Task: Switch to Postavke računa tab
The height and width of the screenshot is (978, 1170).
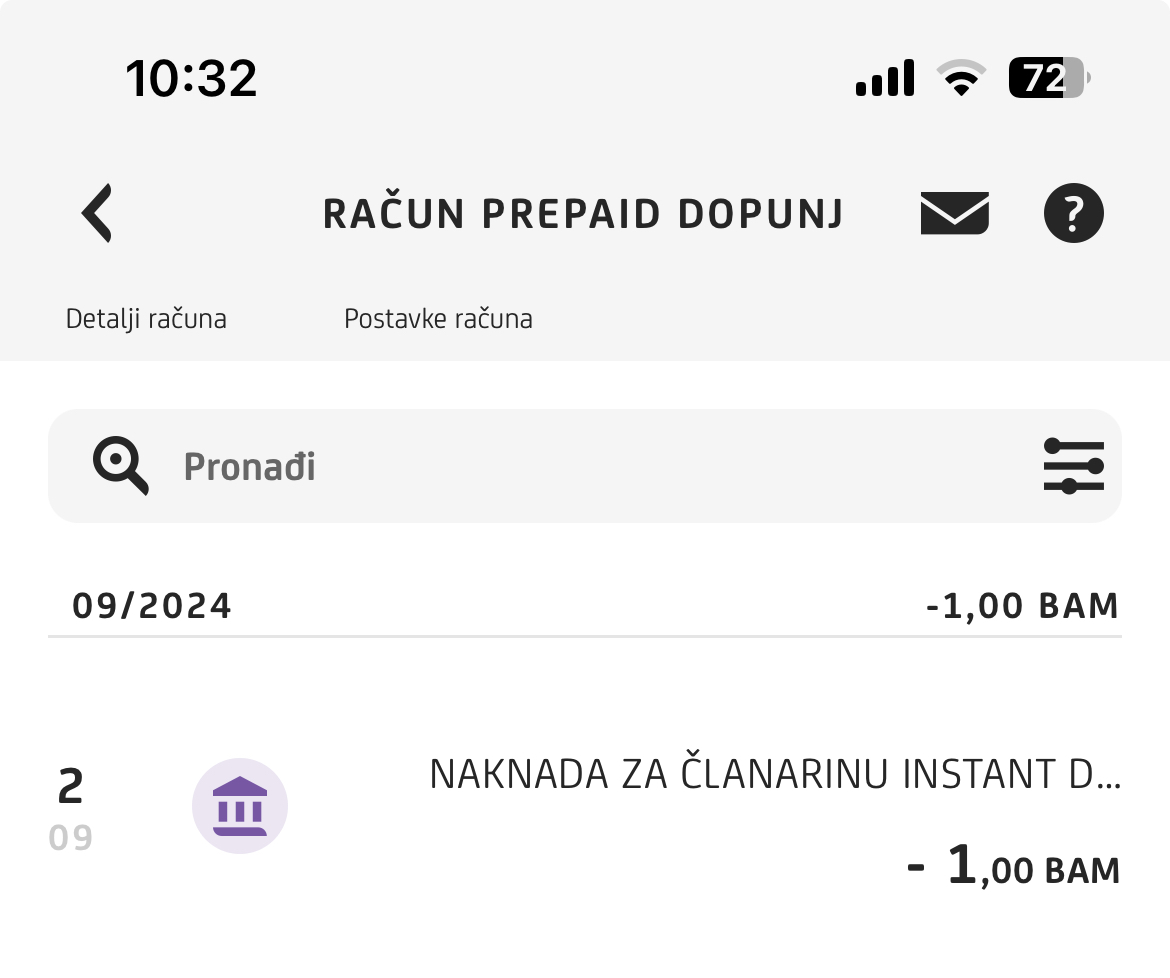Action: (x=438, y=319)
